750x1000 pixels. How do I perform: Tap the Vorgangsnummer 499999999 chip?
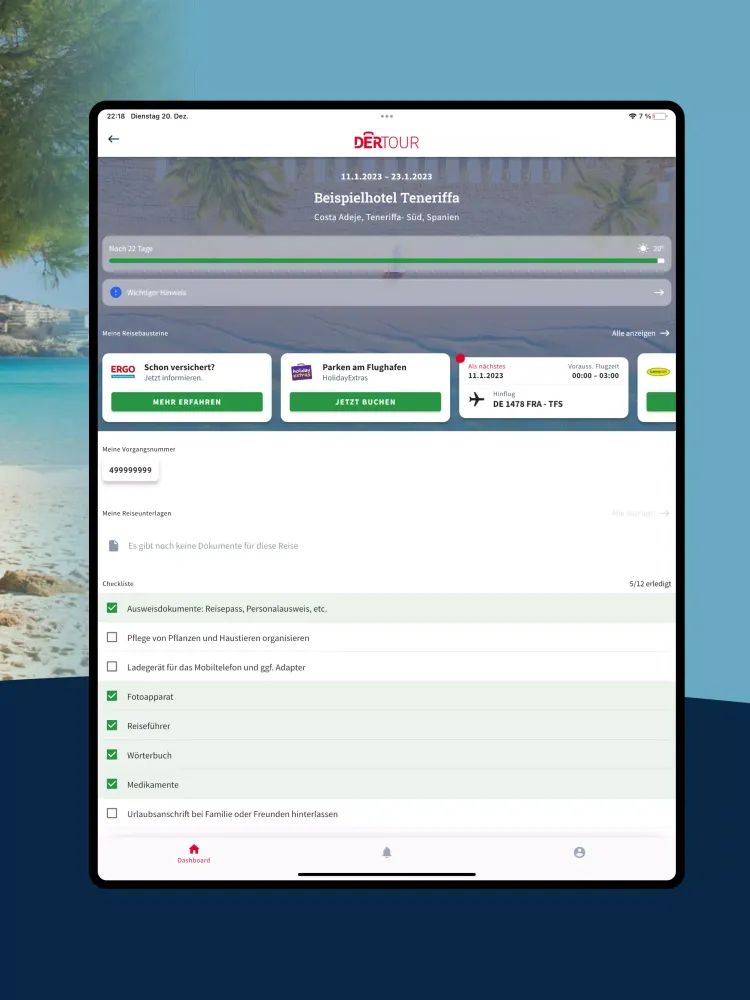[130, 470]
